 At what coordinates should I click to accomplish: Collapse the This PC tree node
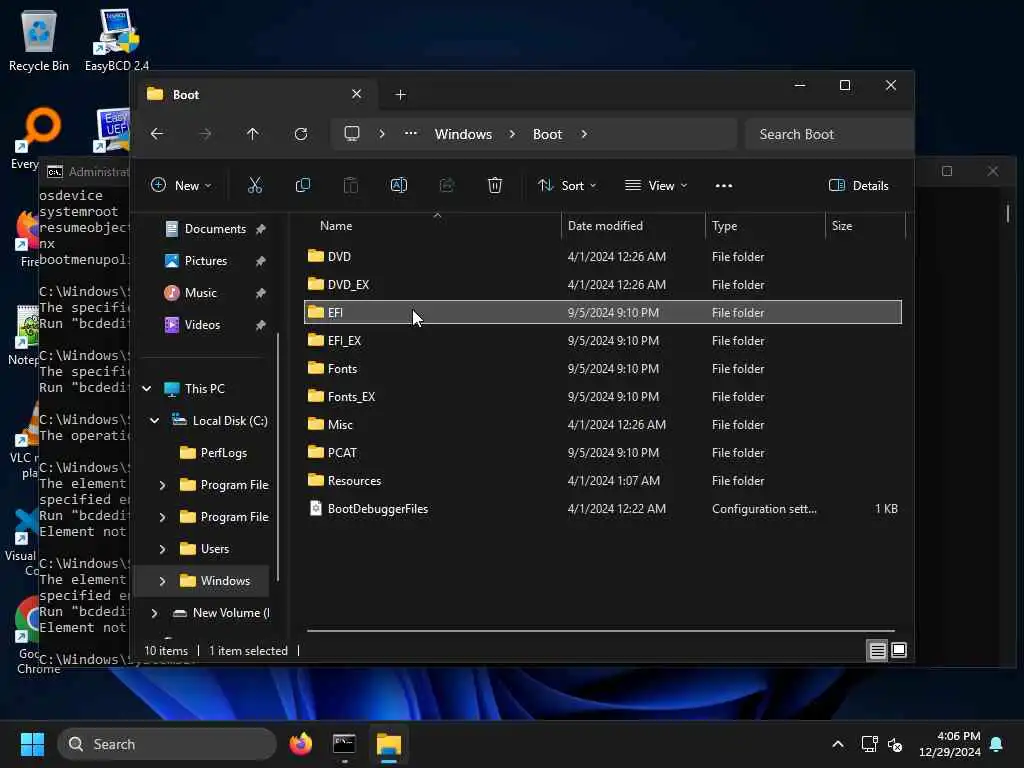[147, 389]
